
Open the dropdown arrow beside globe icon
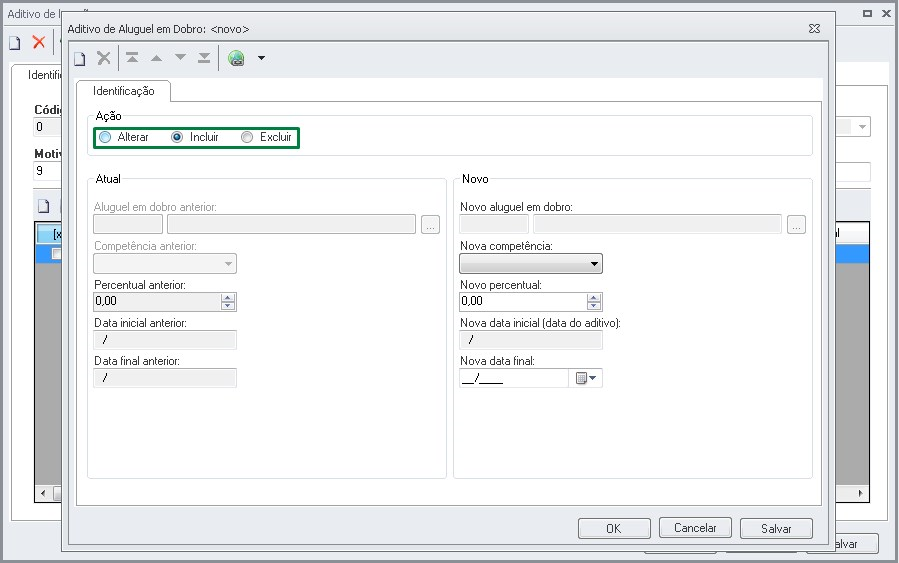point(261,58)
